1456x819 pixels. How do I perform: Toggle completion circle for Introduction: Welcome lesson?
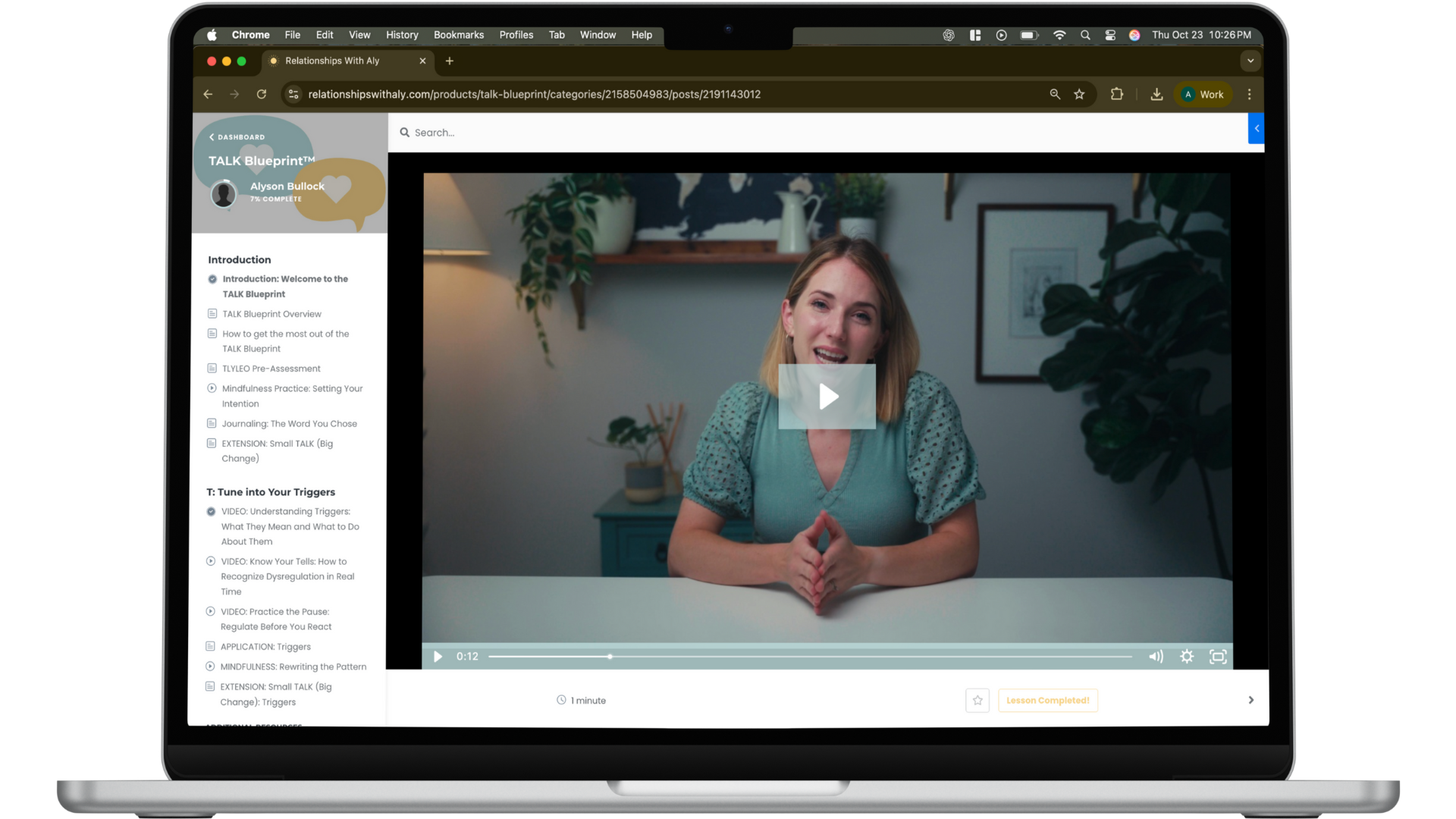[x=212, y=279]
